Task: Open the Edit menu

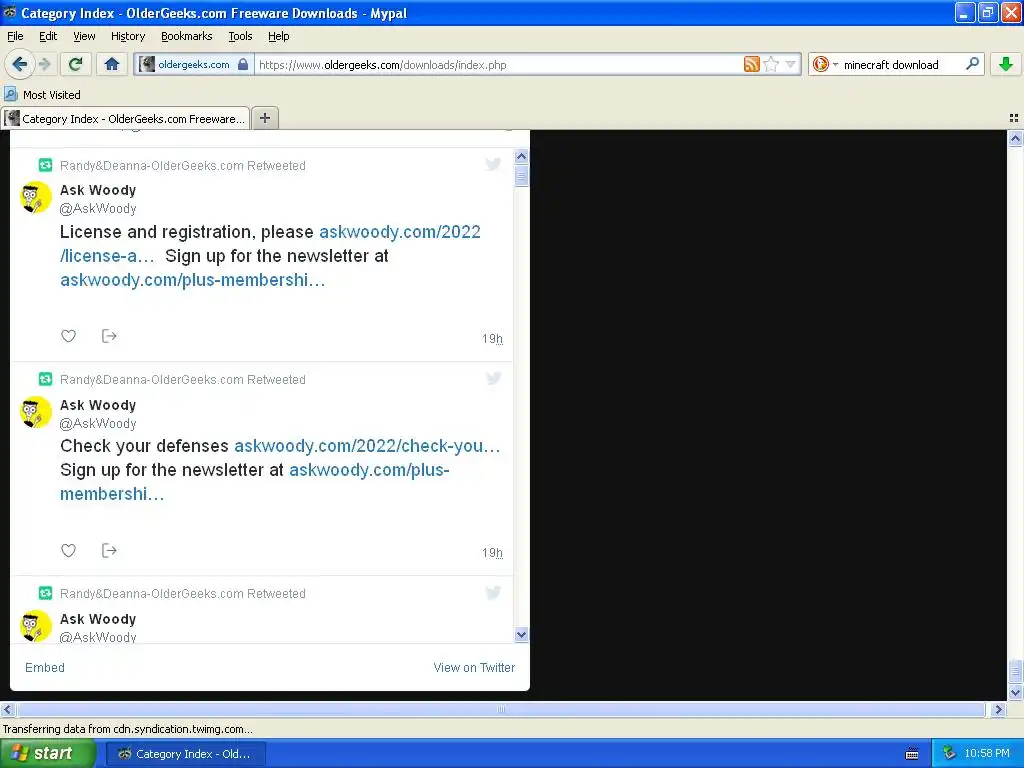Action: point(48,36)
